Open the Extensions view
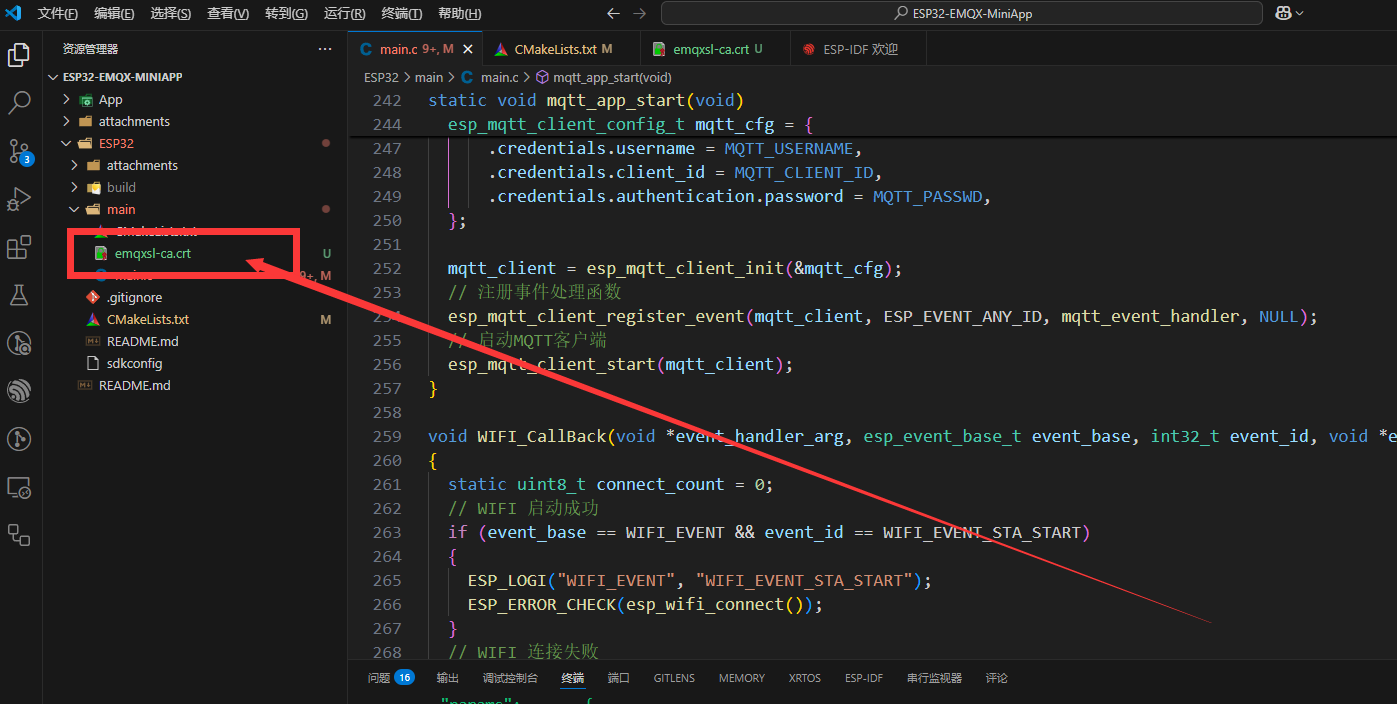Screen dimensions: 1397x704 [19, 248]
